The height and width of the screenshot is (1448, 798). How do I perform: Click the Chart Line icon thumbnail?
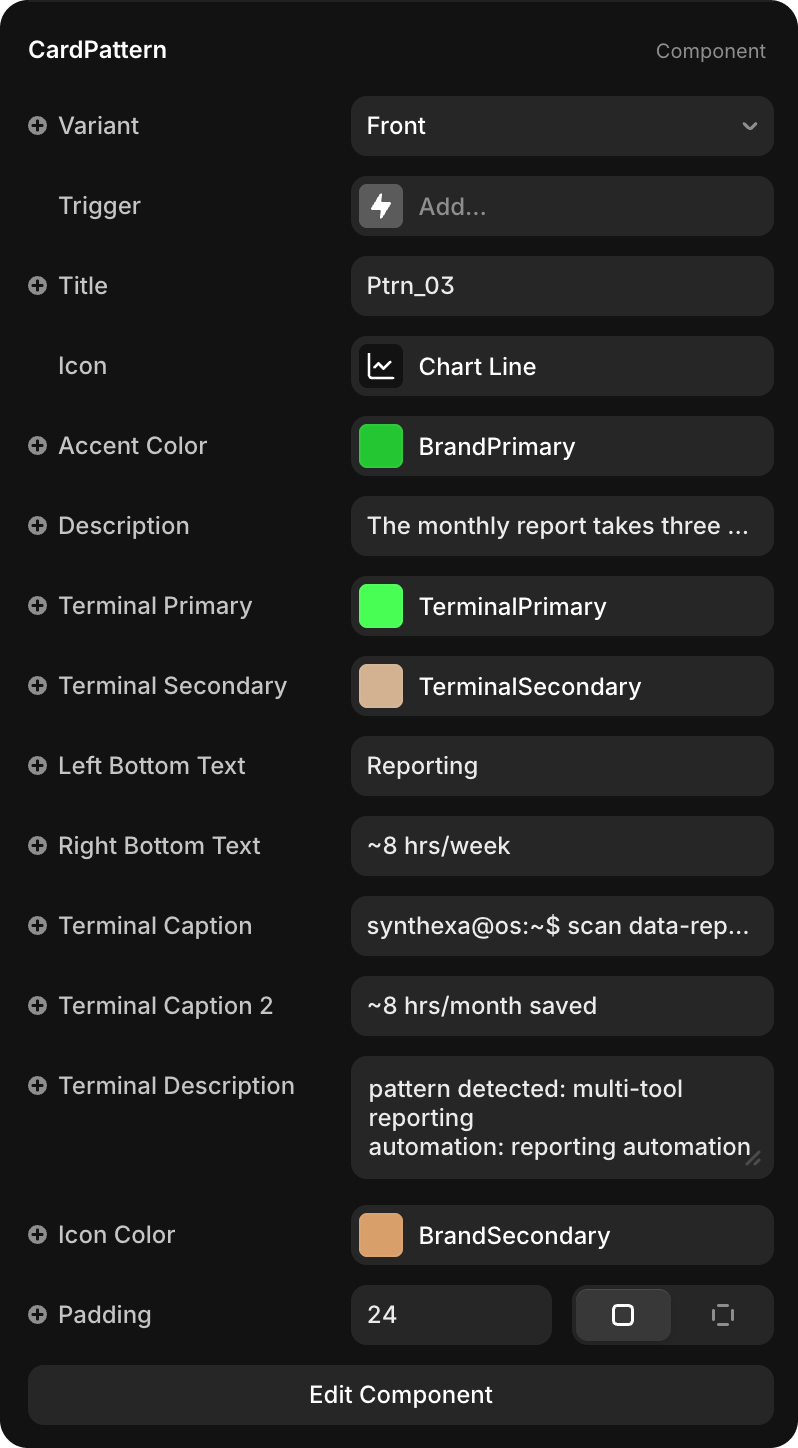click(x=381, y=366)
